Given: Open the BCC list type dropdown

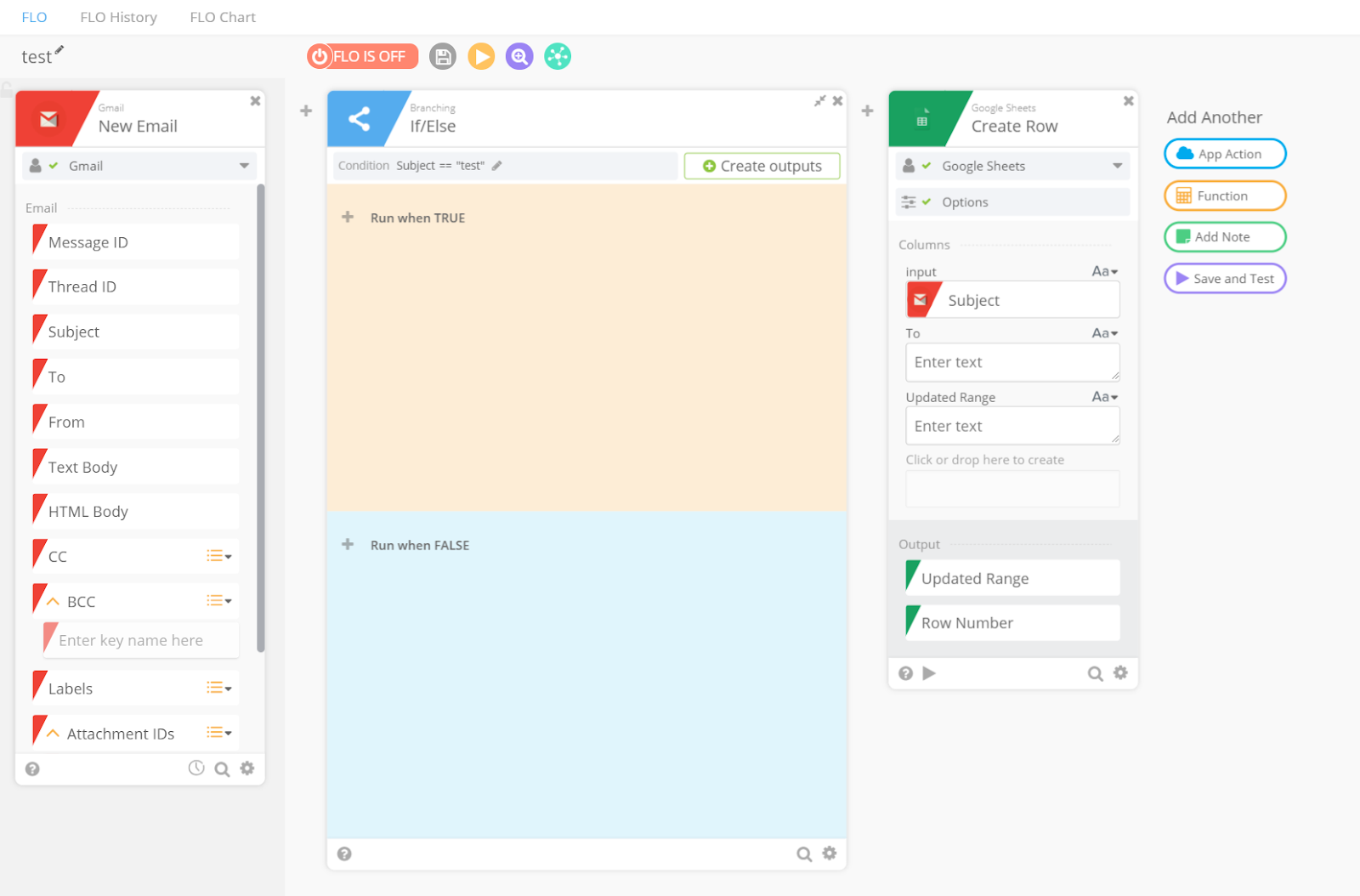Looking at the screenshot, I should (219, 601).
